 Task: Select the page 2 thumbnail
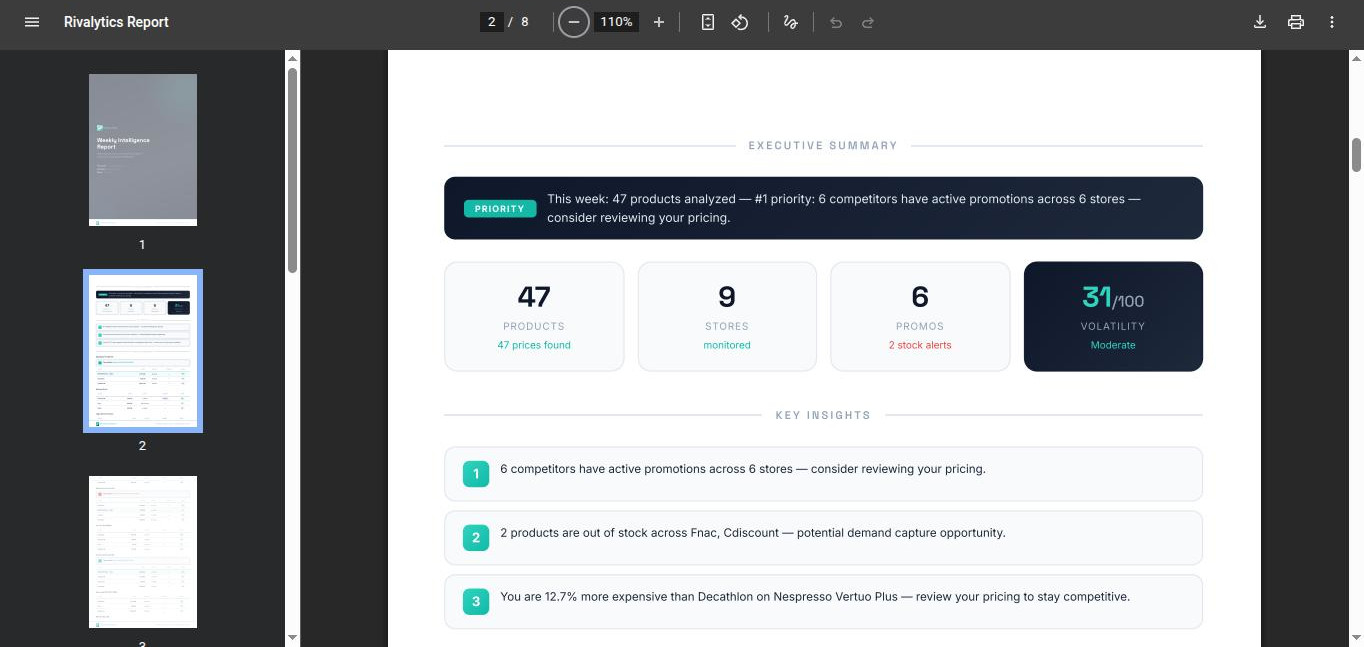coord(143,351)
